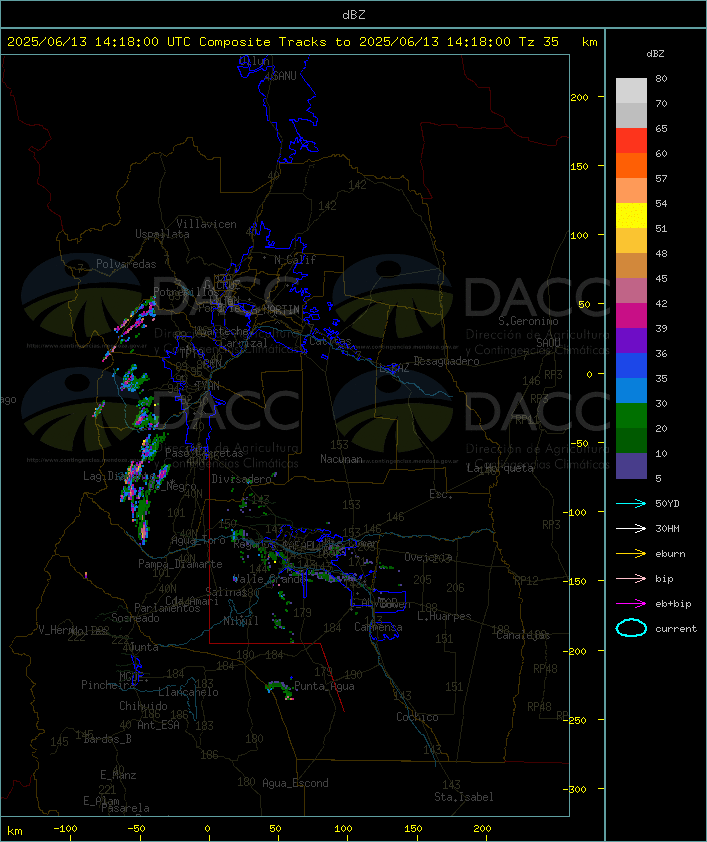Click the Ovejeria map label
This screenshot has width=707, height=842.
pos(428,557)
